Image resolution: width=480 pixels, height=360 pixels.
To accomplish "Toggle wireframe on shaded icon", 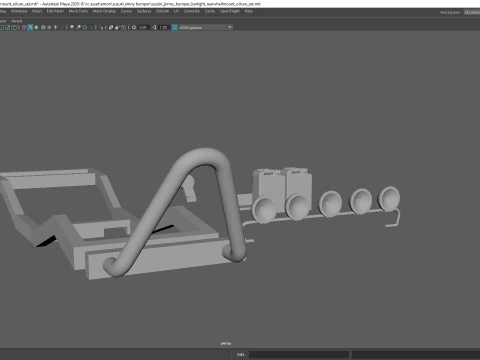I will pyautogui.click(x=43, y=27).
